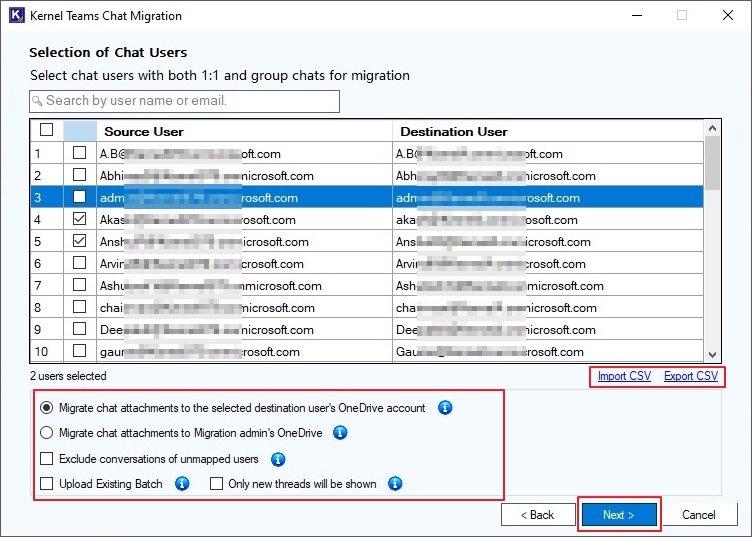Enable Upload Existing Batch checkbox

47,483
